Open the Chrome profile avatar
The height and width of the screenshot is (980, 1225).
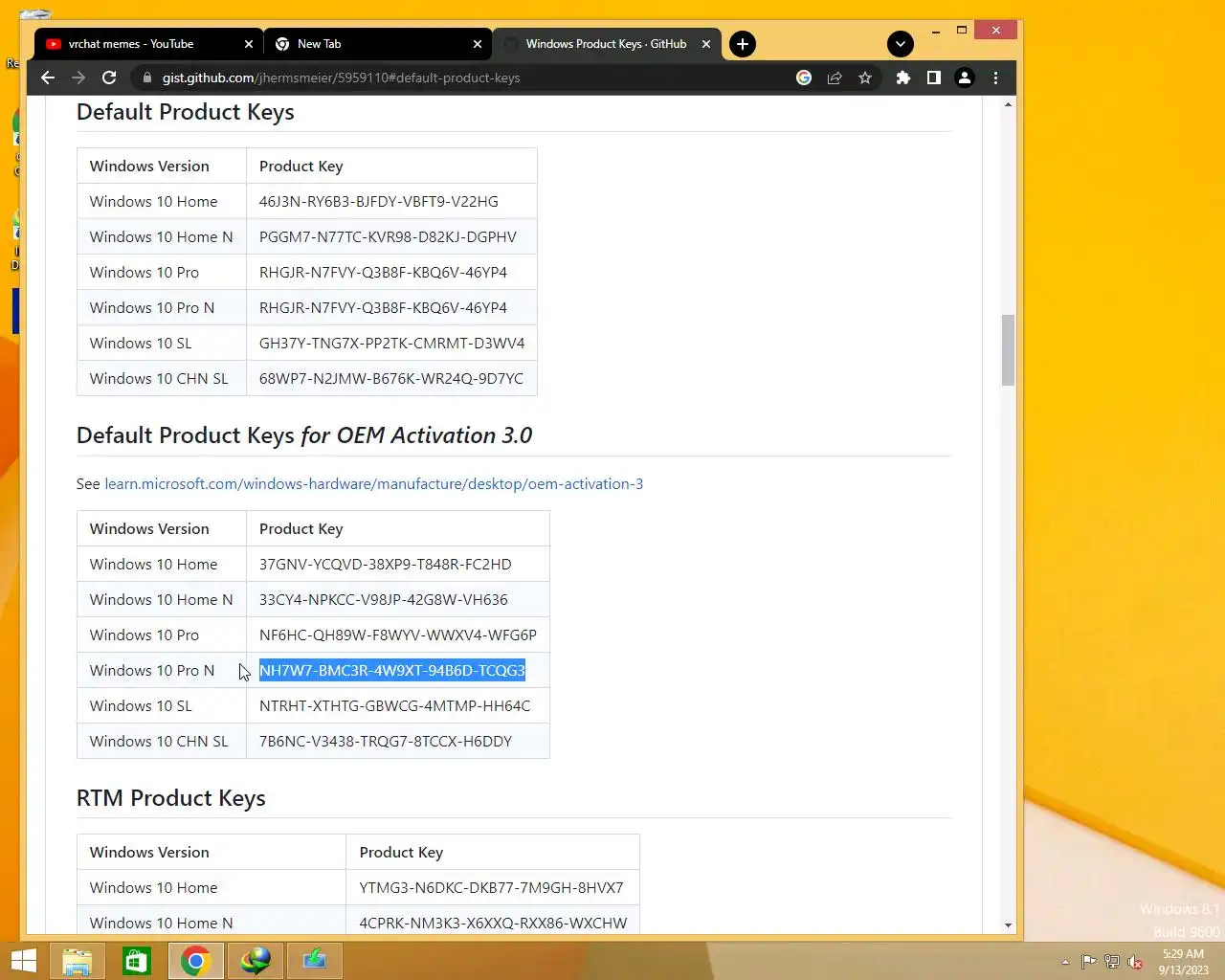pos(965,78)
